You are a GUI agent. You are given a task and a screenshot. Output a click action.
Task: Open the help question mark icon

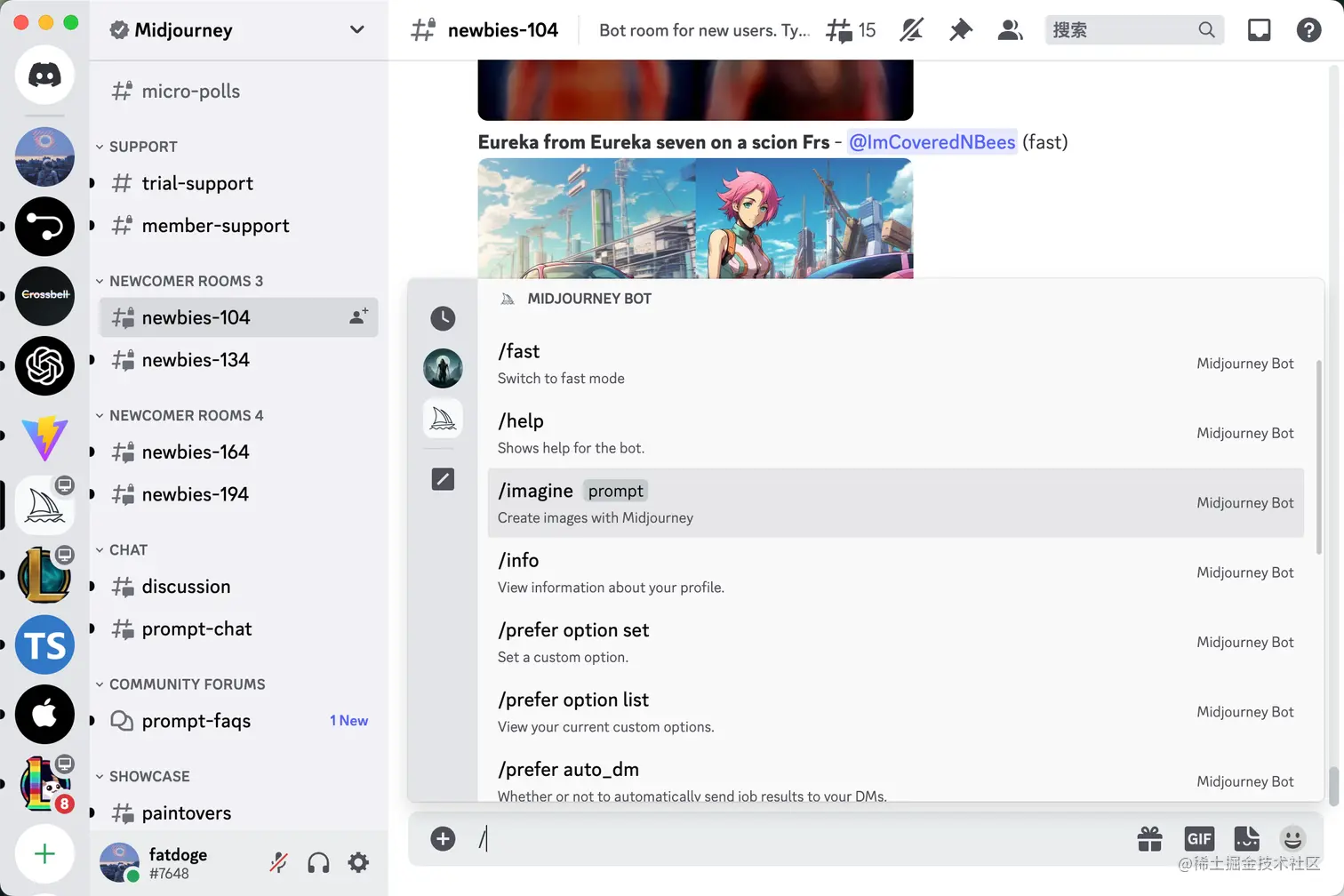pyautogui.click(x=1308, y=30)
